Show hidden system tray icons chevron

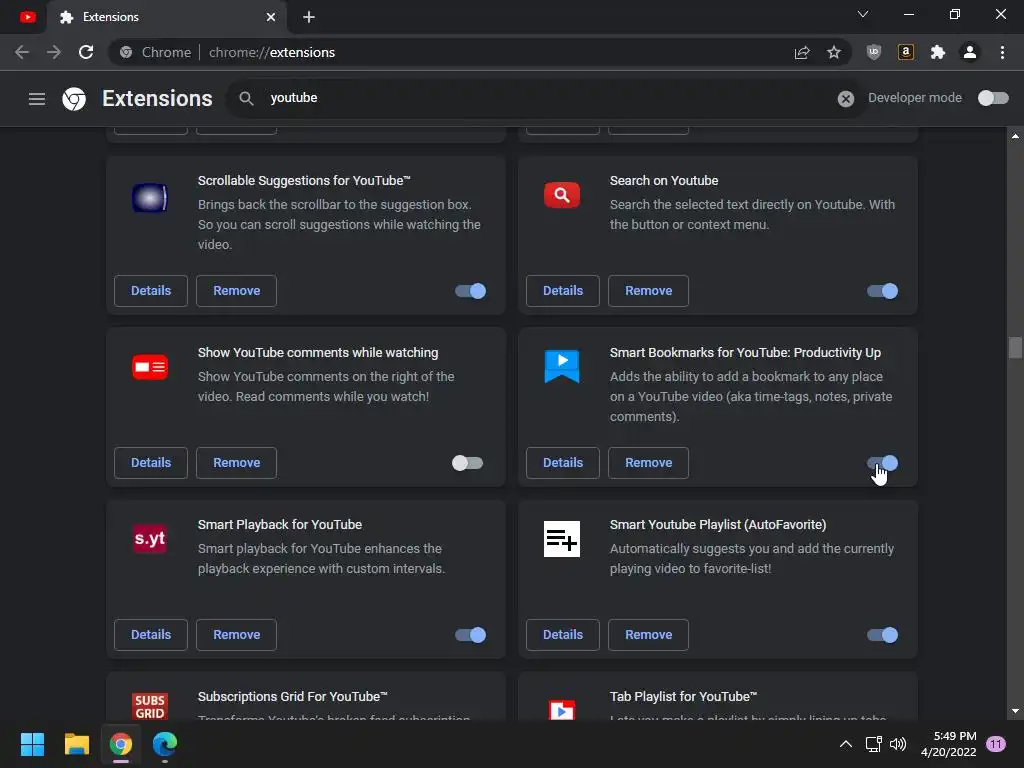tap(845, 744)
